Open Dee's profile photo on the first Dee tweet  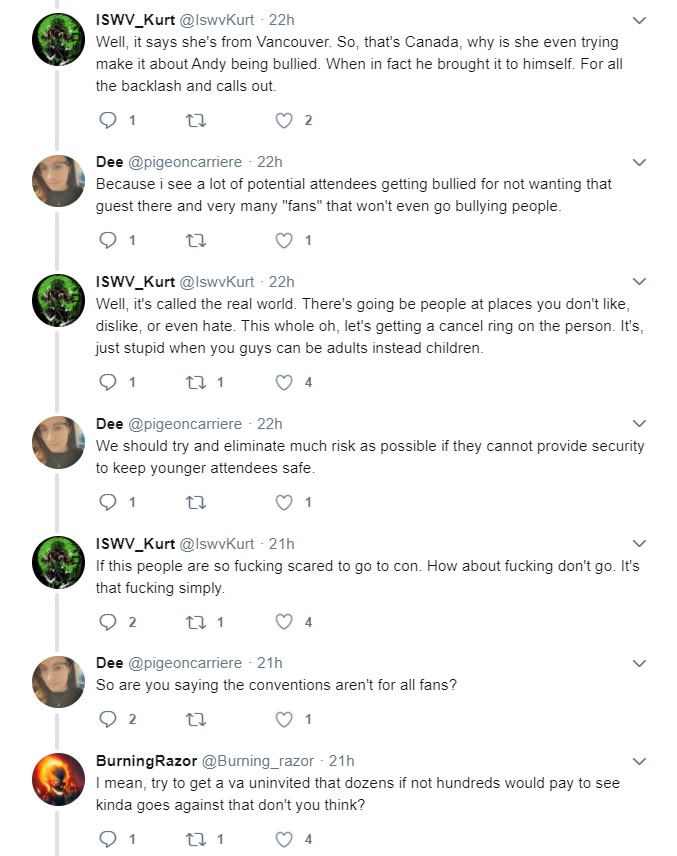58,181
